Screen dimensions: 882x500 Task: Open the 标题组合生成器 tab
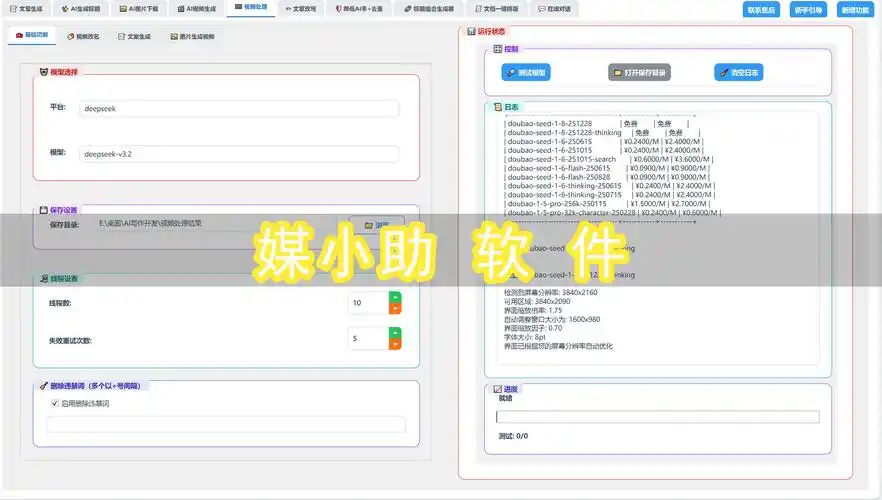(429, 8)
